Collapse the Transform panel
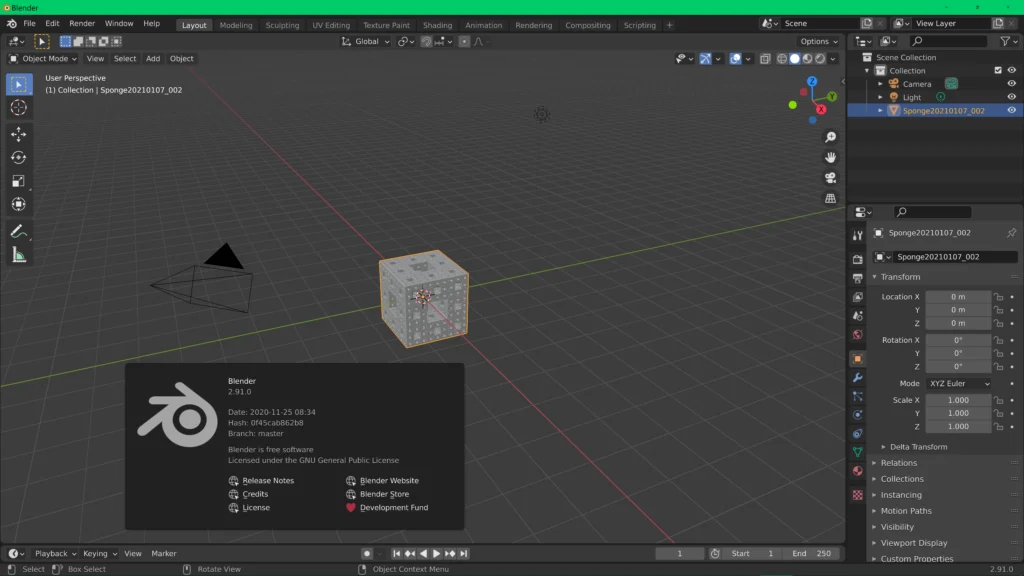Screen dimensions: 1024x576 pos(899,277)
